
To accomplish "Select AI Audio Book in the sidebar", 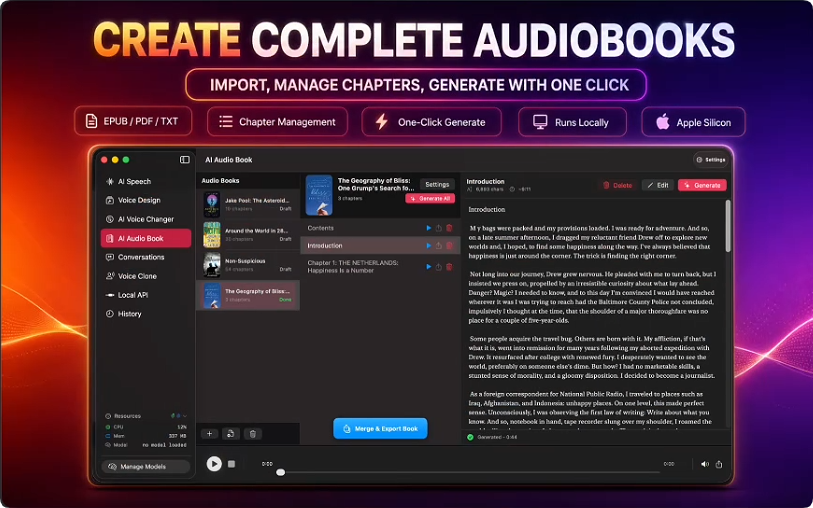I will (146, 238).
